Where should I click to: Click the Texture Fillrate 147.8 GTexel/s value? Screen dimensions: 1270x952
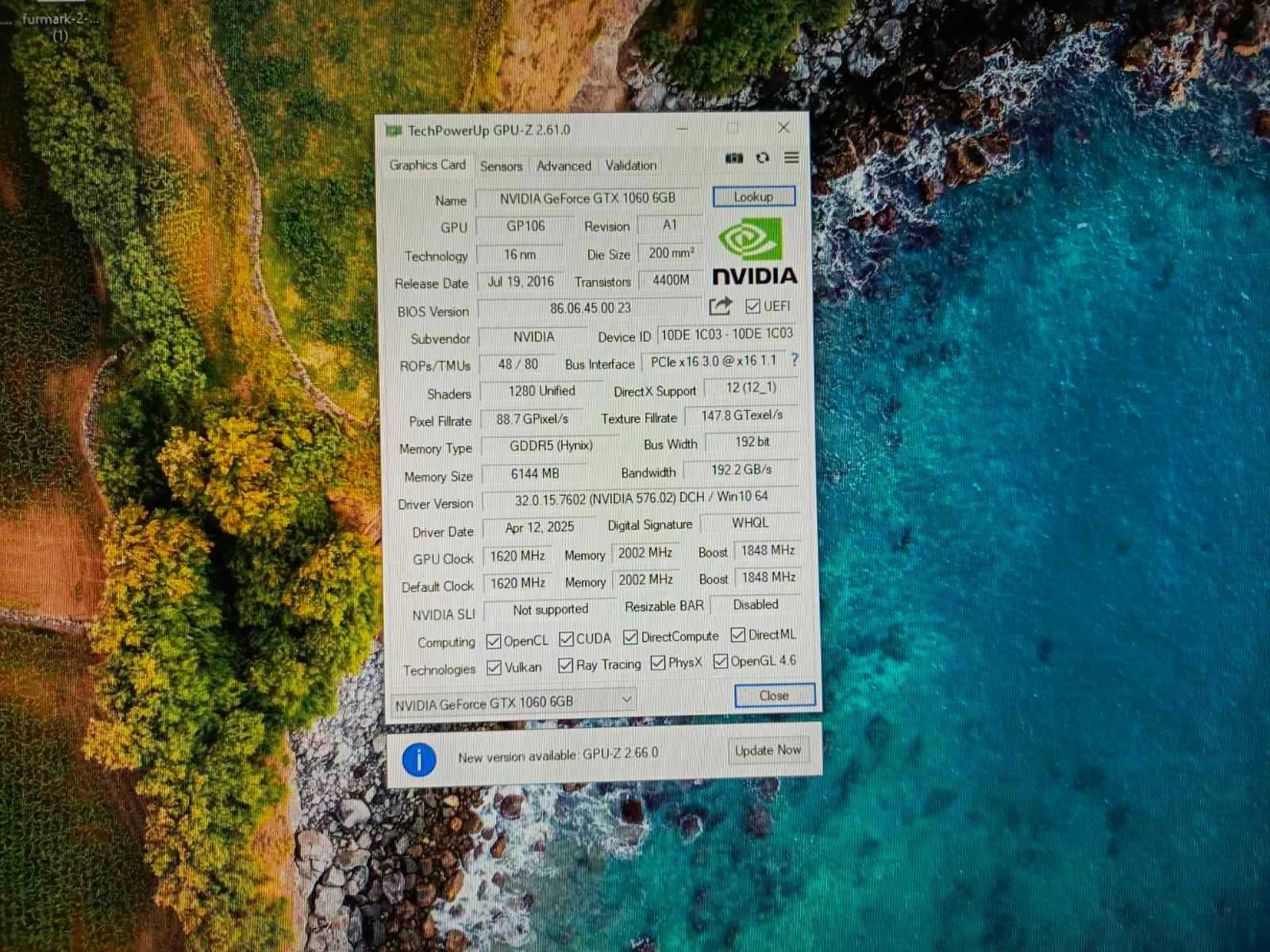point(741,415)
